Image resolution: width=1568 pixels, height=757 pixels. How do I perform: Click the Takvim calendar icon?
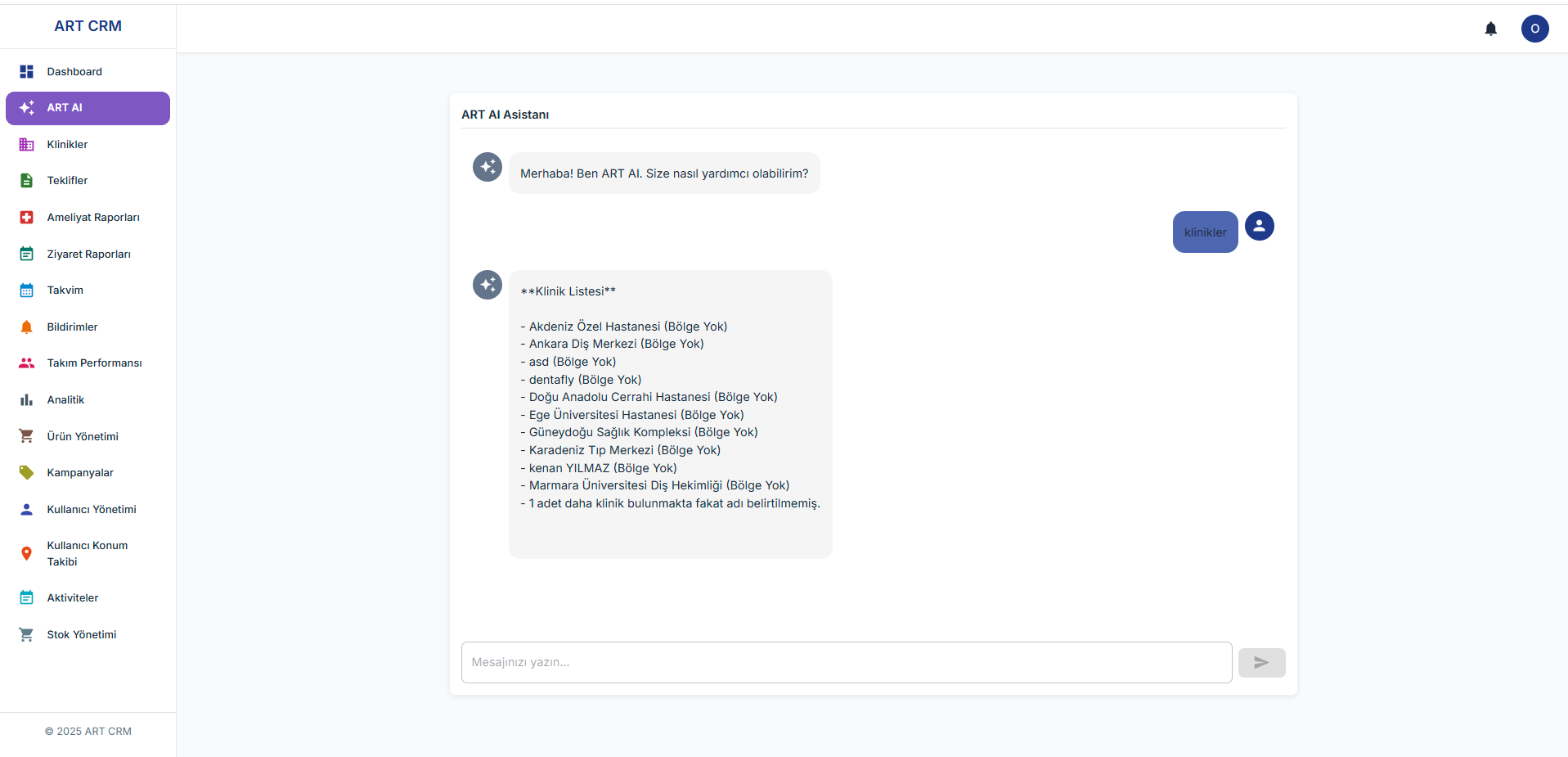pos(27,291)
